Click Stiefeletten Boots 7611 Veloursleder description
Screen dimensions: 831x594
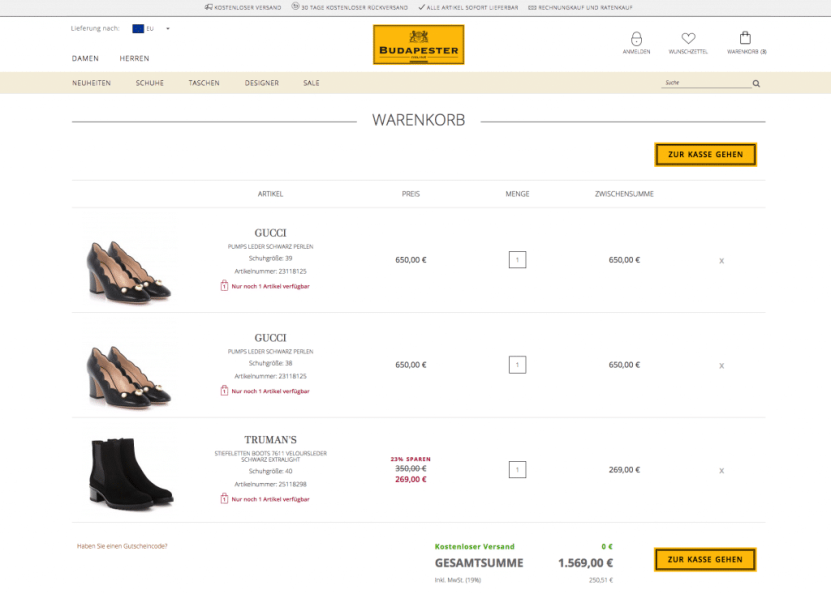coord(270,456)
